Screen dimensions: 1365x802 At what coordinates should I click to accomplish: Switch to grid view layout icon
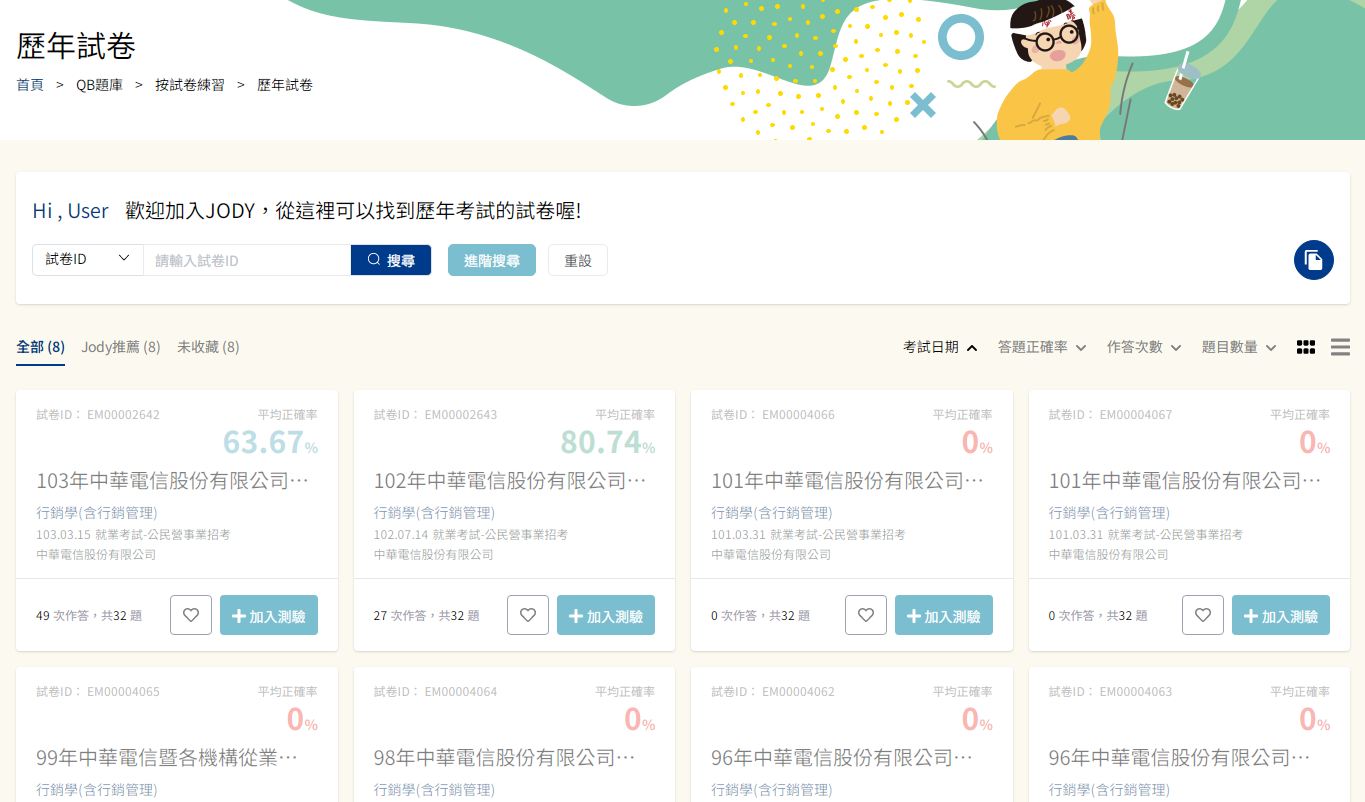coord(1305,347)
